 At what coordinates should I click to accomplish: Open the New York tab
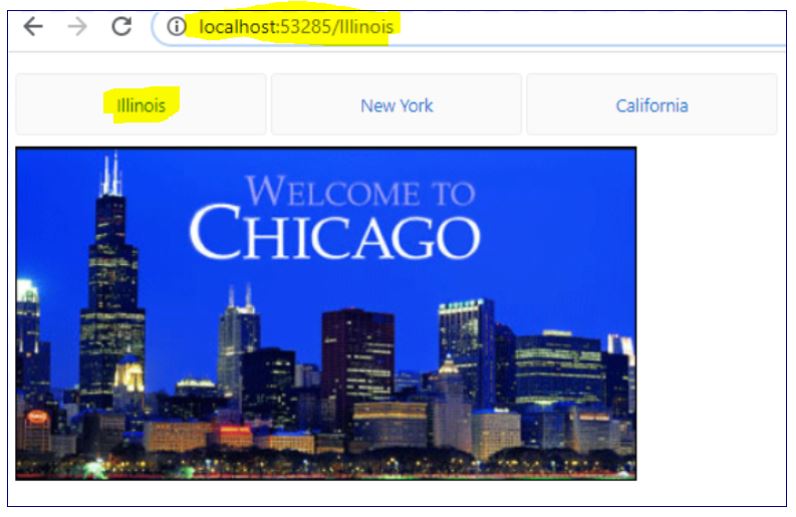point(396,105)
